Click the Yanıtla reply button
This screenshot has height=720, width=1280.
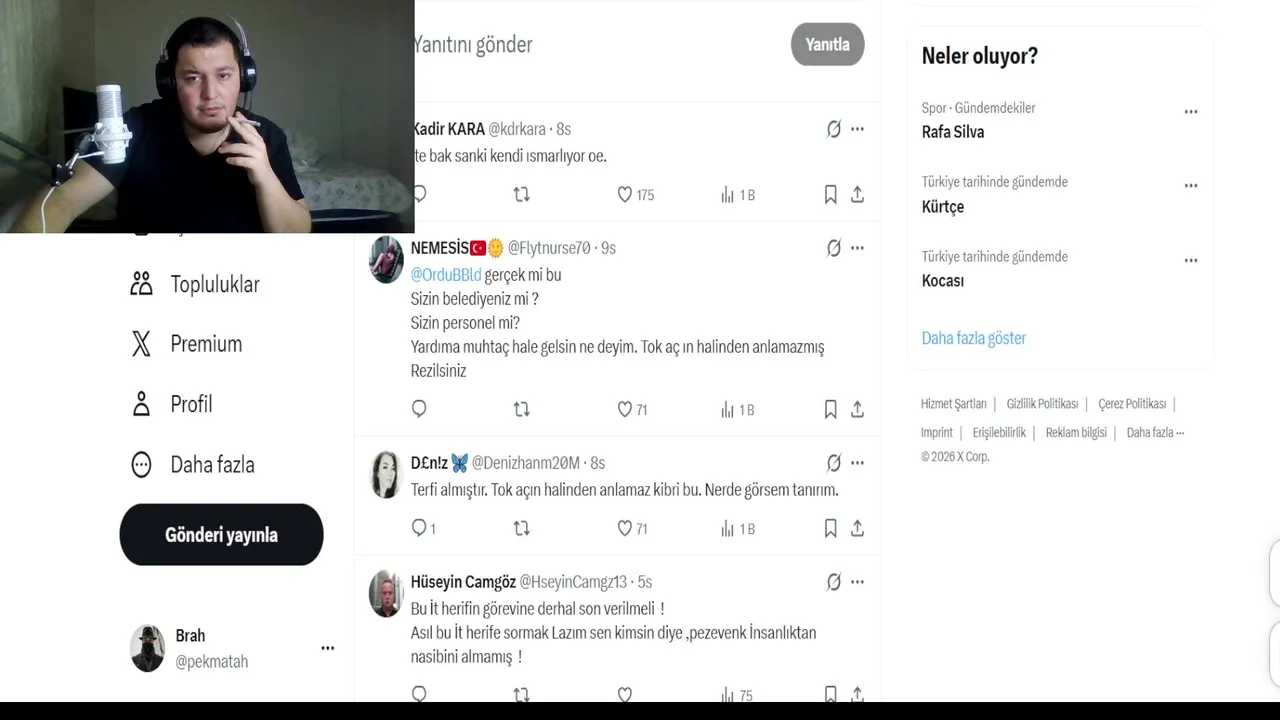pyautogui.click(x=827, y=44)
